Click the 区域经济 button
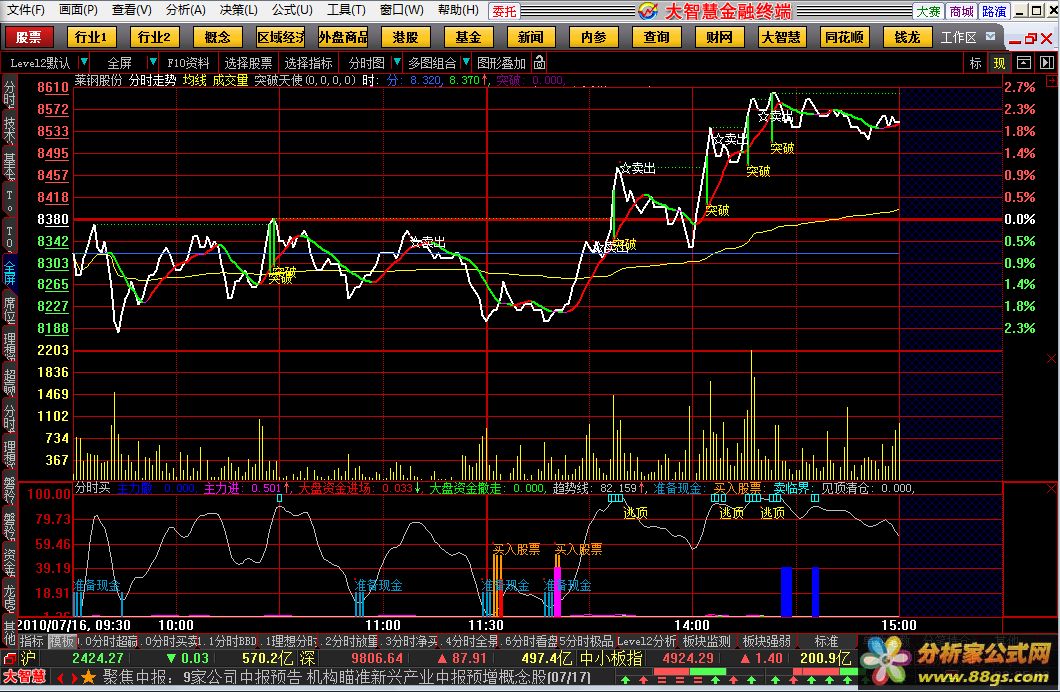The height and width of the screenshot is (692, 1060). pos(281,37)
